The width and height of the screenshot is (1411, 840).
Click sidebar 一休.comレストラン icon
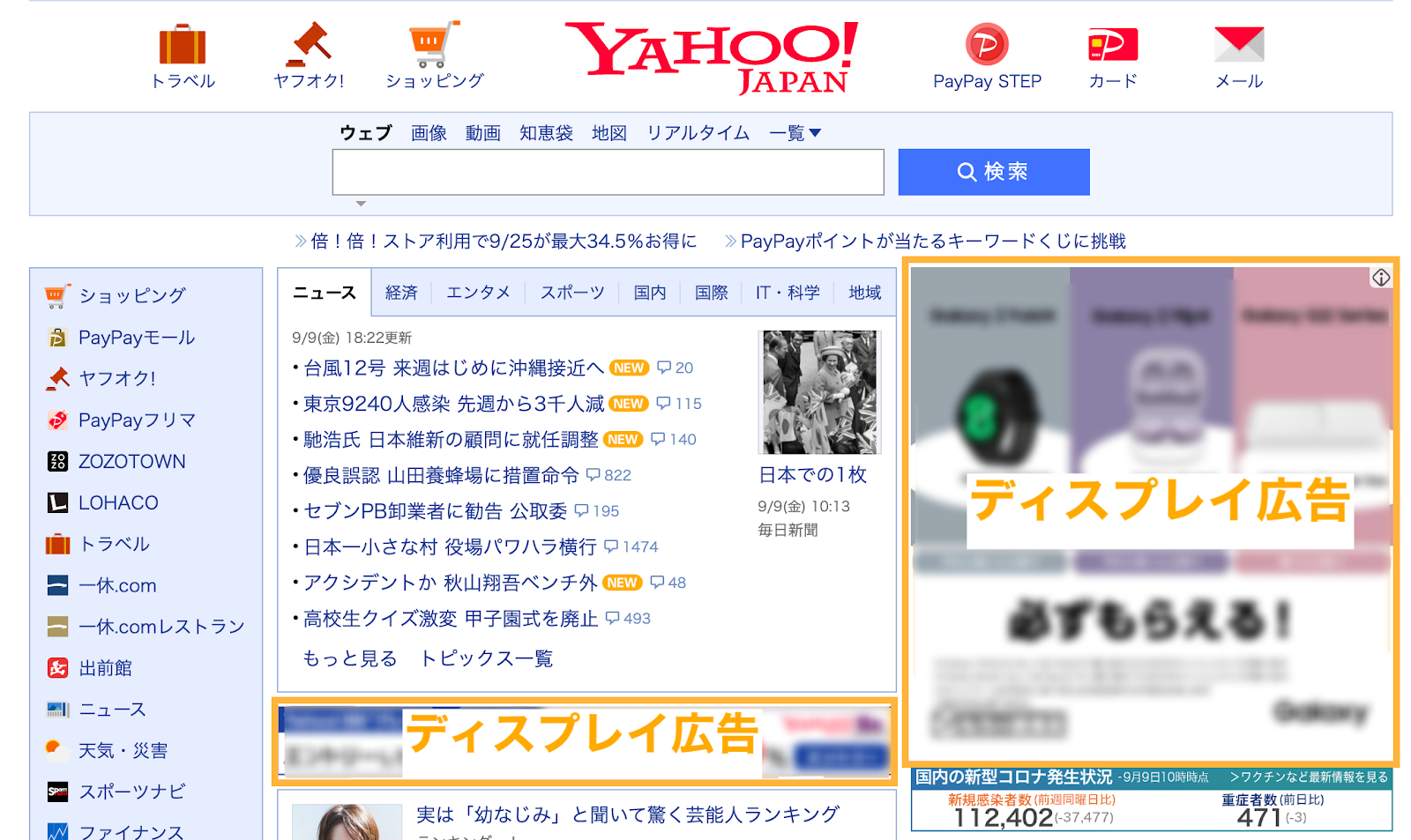point(57,627)
